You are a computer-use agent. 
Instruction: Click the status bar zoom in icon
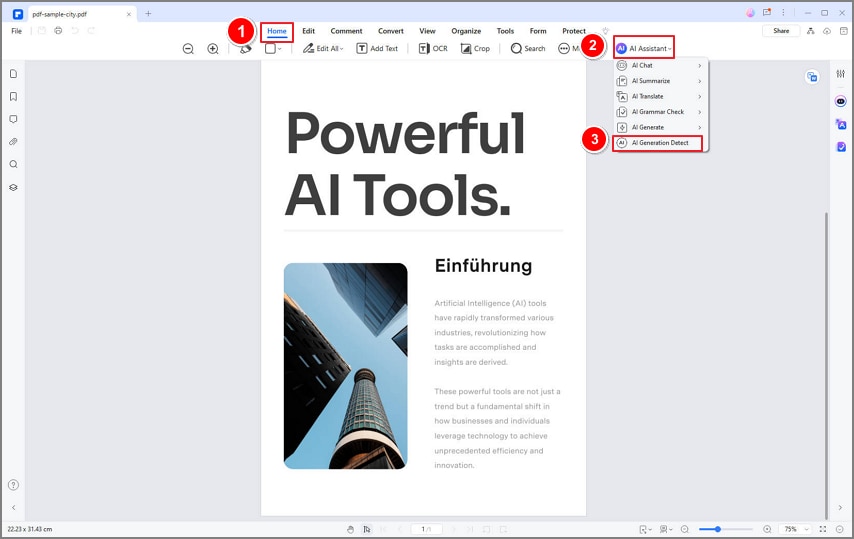pos(767,529)
